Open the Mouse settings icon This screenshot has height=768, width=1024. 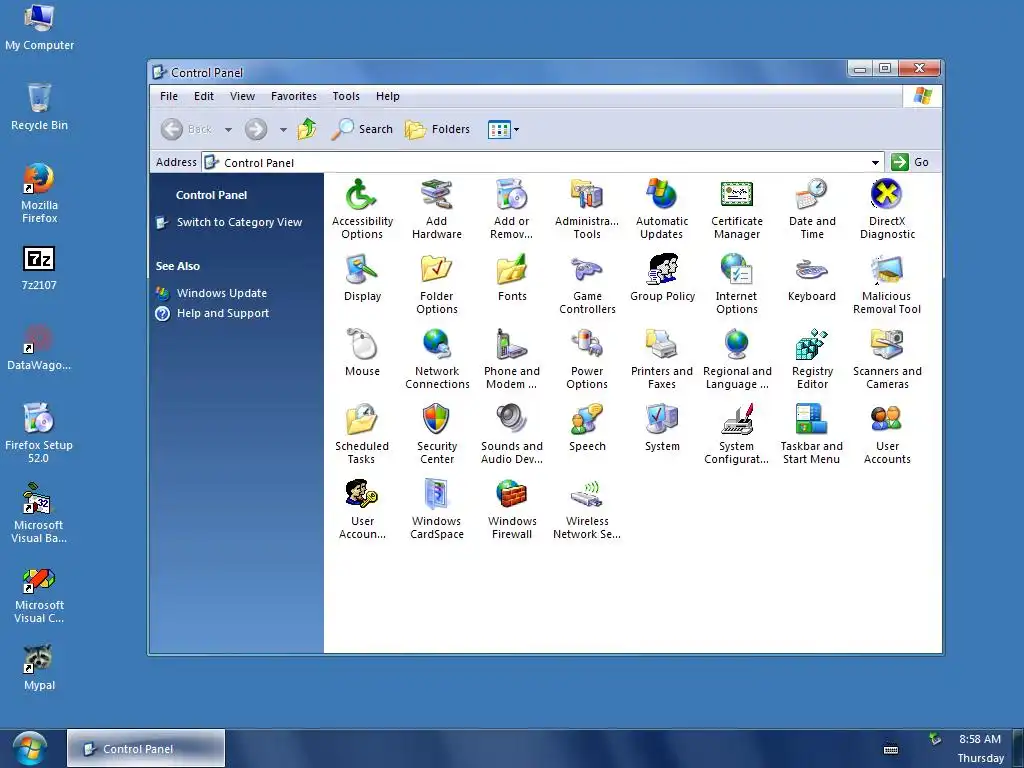(x=362, y=353)
